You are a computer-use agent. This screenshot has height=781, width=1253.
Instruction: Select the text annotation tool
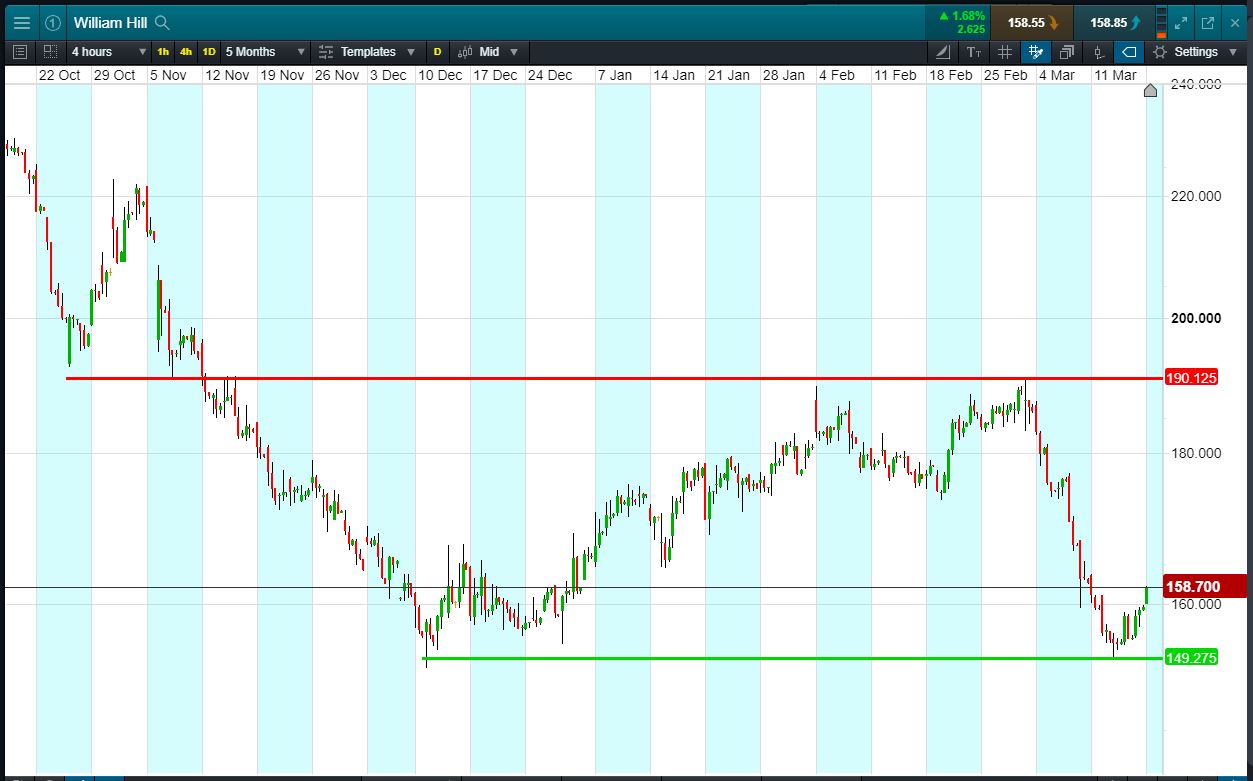point(973,52)
